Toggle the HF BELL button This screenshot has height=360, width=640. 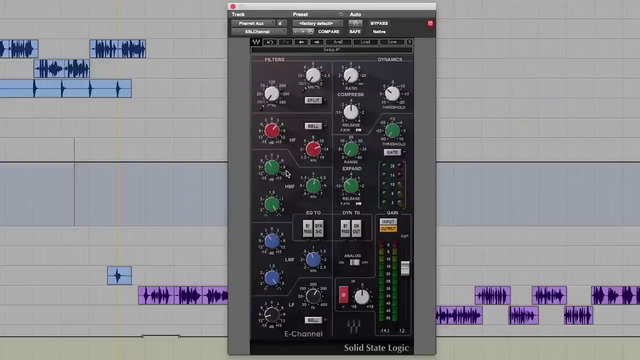313,126
